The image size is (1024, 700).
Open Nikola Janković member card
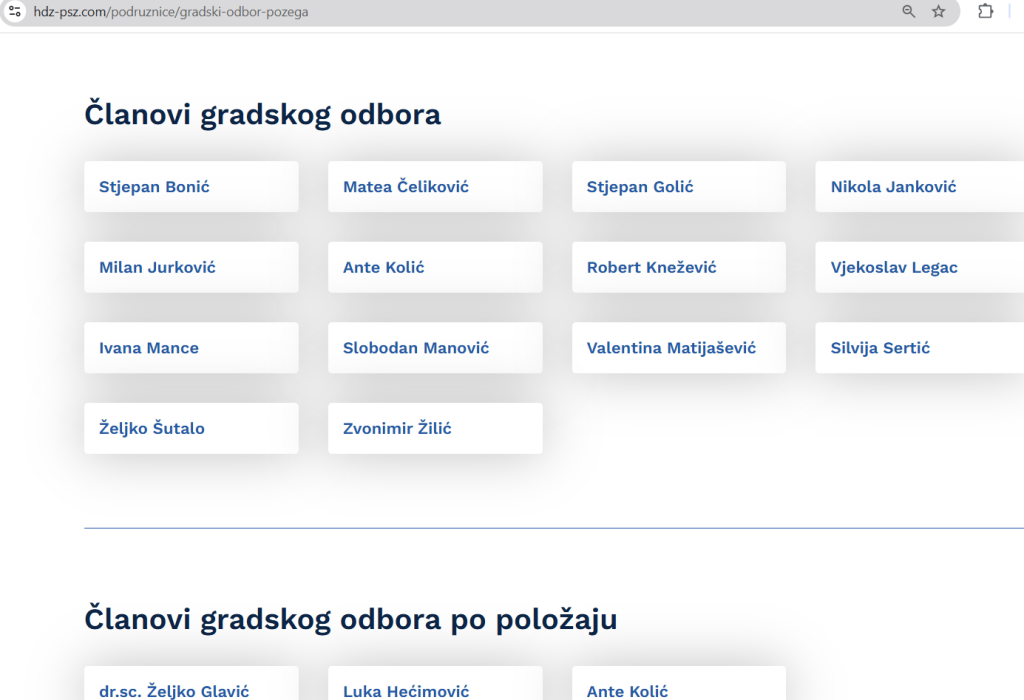pyautogui.click(x=920, y=187)
